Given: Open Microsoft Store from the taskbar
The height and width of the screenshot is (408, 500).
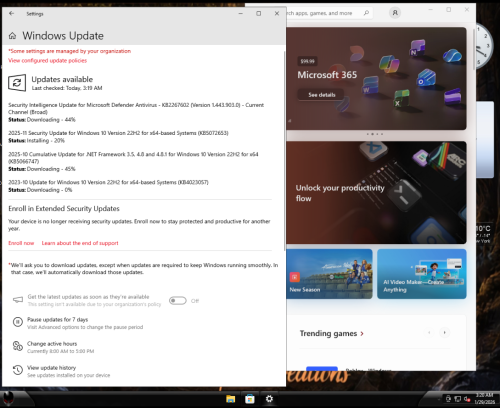Looking at the screenshot, I should pos(250,399).
